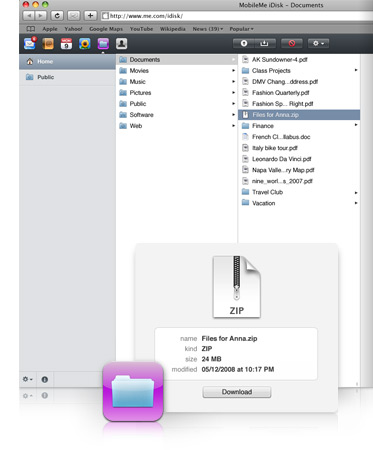
Task: Select the Movies folder
Action: pos(177,71)
